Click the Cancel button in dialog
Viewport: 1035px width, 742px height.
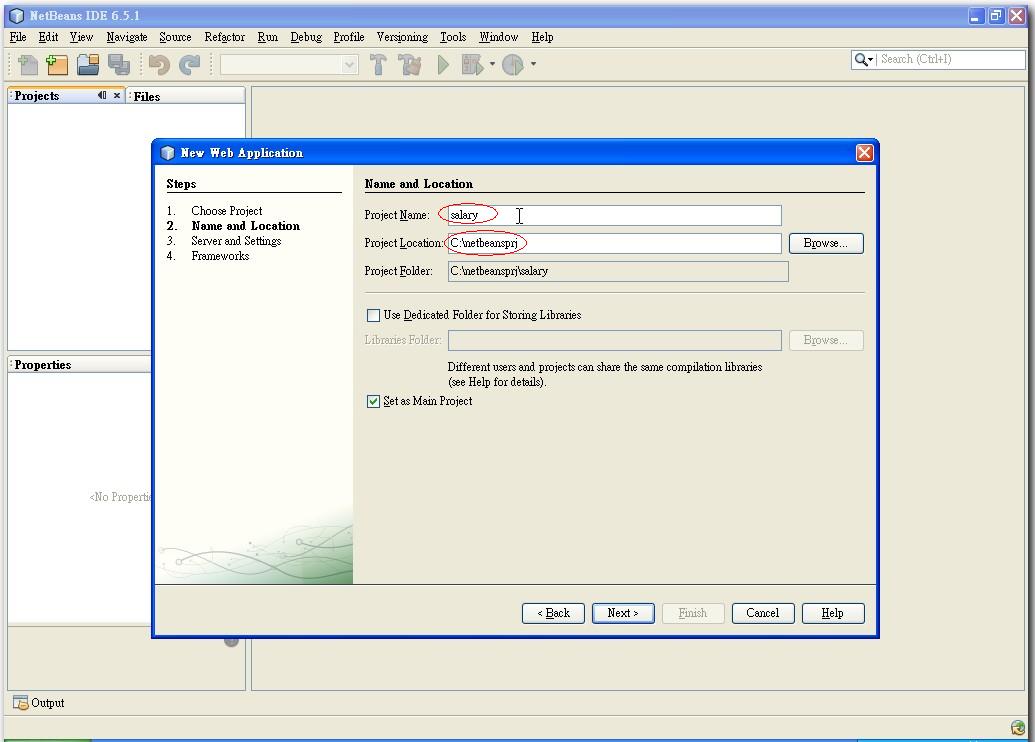click(762, 613)
